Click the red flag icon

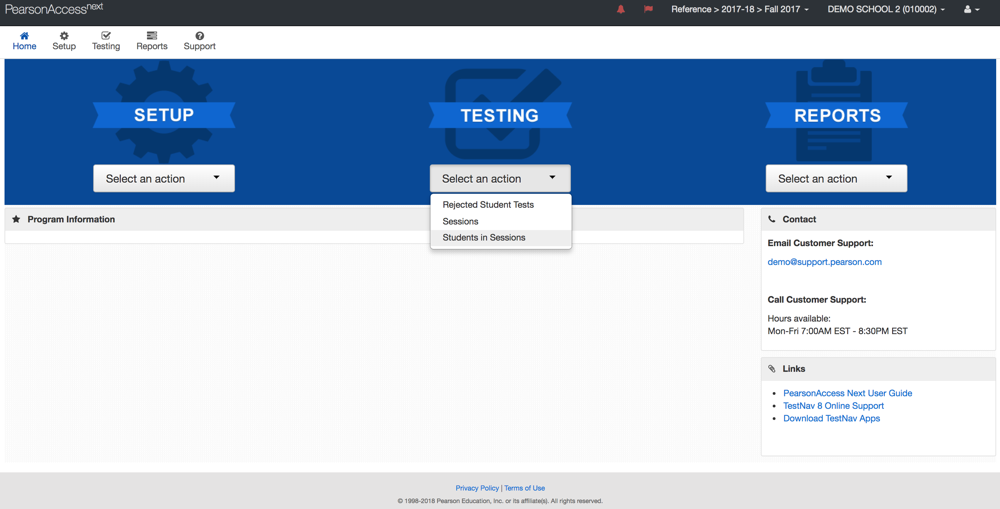pos(648,10)
